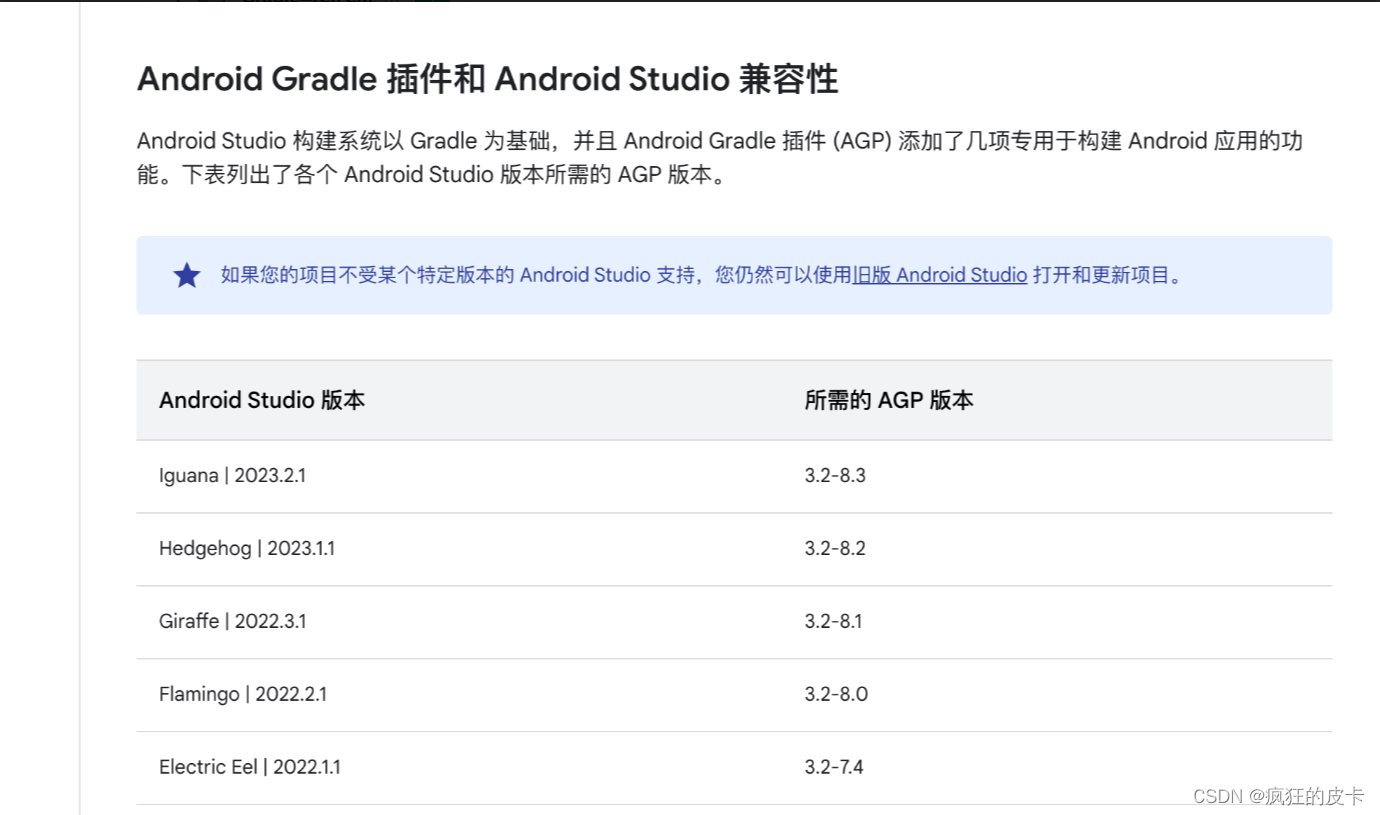Select the Giraffe | 2022.3.1 cell
Screen dimensions: 1380x815
(232, 621)
